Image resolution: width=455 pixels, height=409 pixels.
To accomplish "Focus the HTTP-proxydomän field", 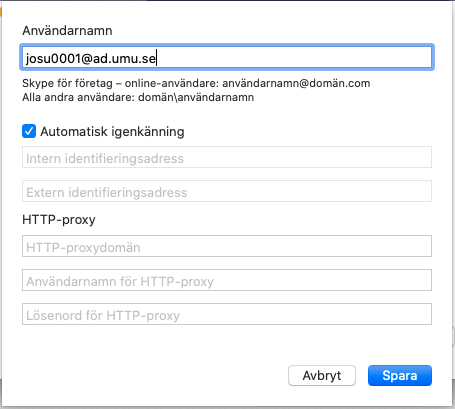I will pos(227,246).
